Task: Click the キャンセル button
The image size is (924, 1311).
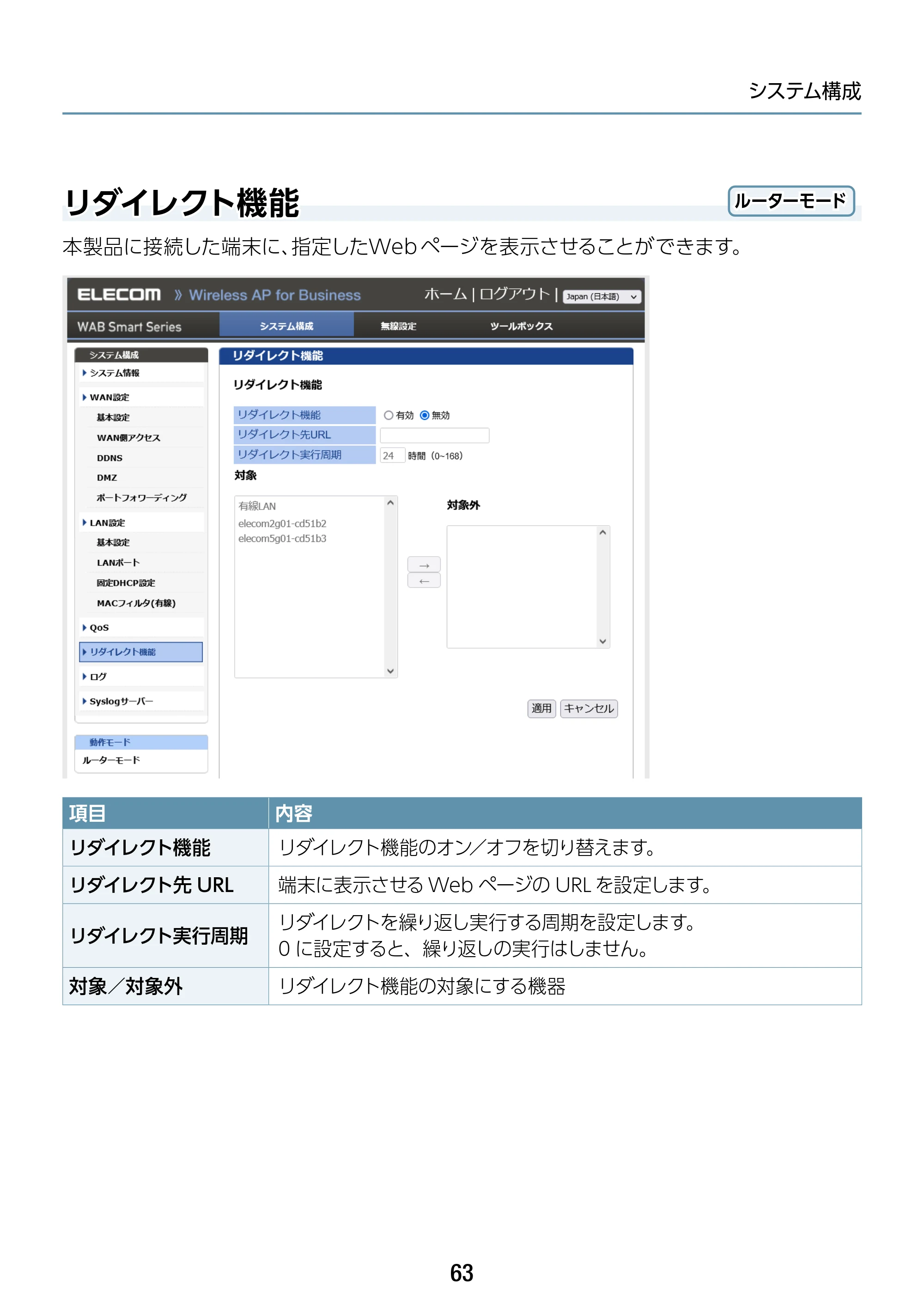Action: (589, 708)
